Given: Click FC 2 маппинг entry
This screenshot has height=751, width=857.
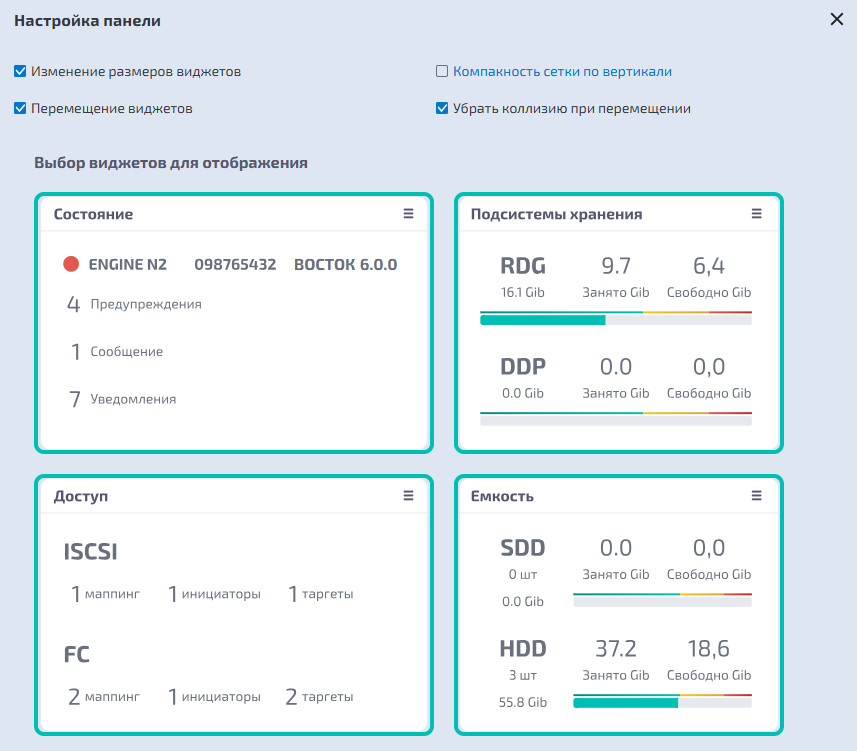Looking at the screenshot, I should point(104,696).
